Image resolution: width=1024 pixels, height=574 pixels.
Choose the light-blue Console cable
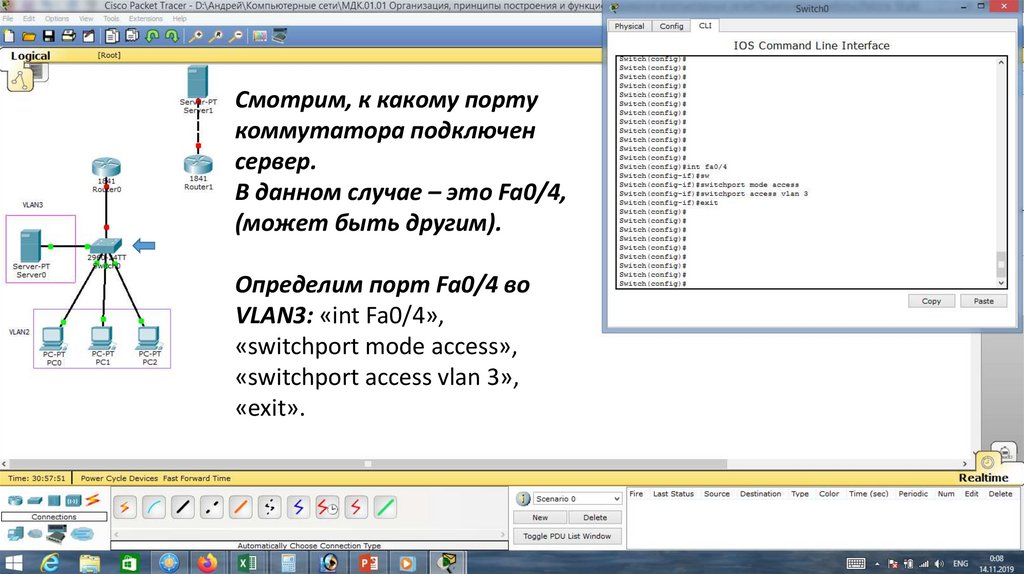153,507
